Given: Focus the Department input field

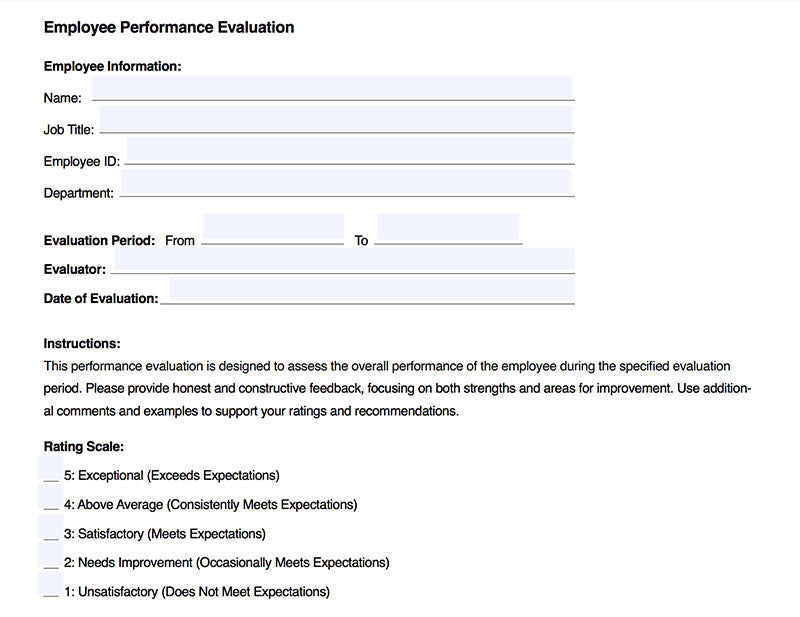Looking at the screenshot, I should [x=346, y=183].
